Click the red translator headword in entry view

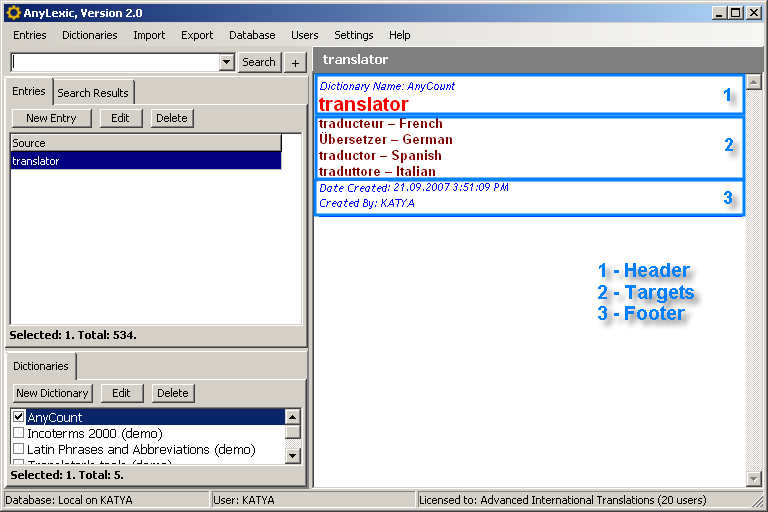[x=363, y=104]
